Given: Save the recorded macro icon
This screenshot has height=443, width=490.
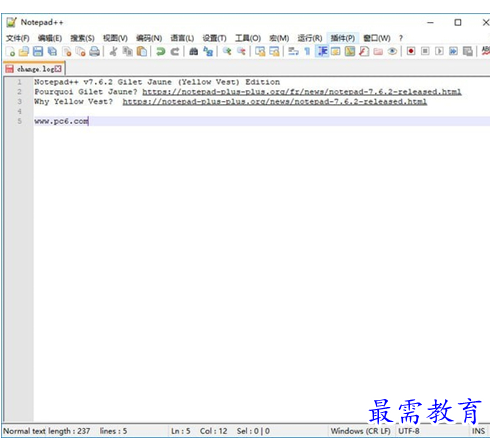Looking at the screenshot, I should (468, 51).
